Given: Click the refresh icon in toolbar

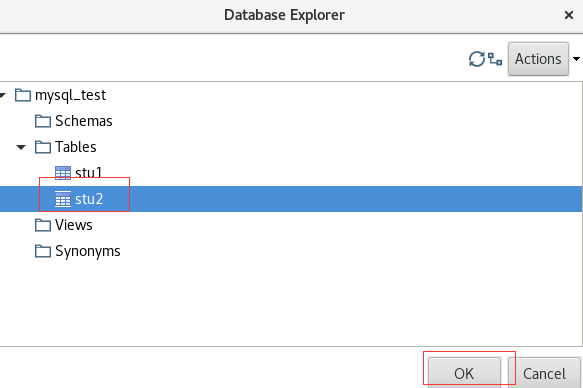Looking at the screenshot, I should click(477, 59).
